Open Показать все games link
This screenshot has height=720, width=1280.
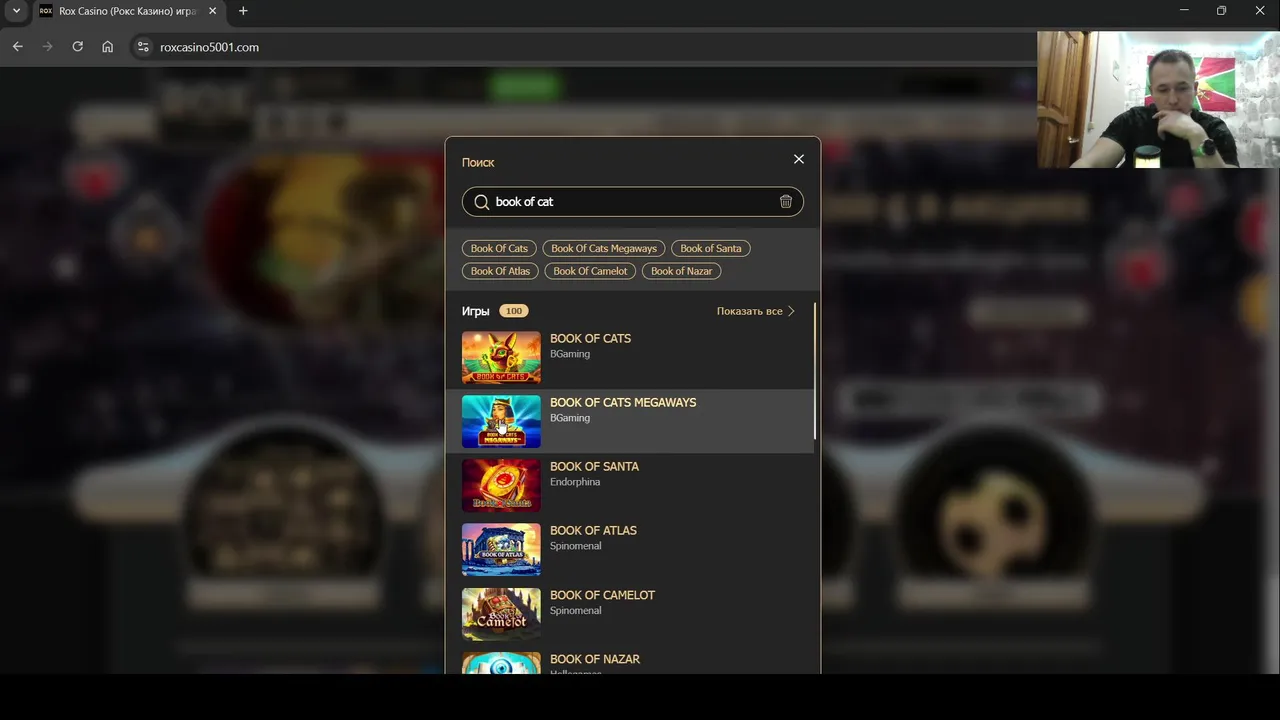(756, 311)
